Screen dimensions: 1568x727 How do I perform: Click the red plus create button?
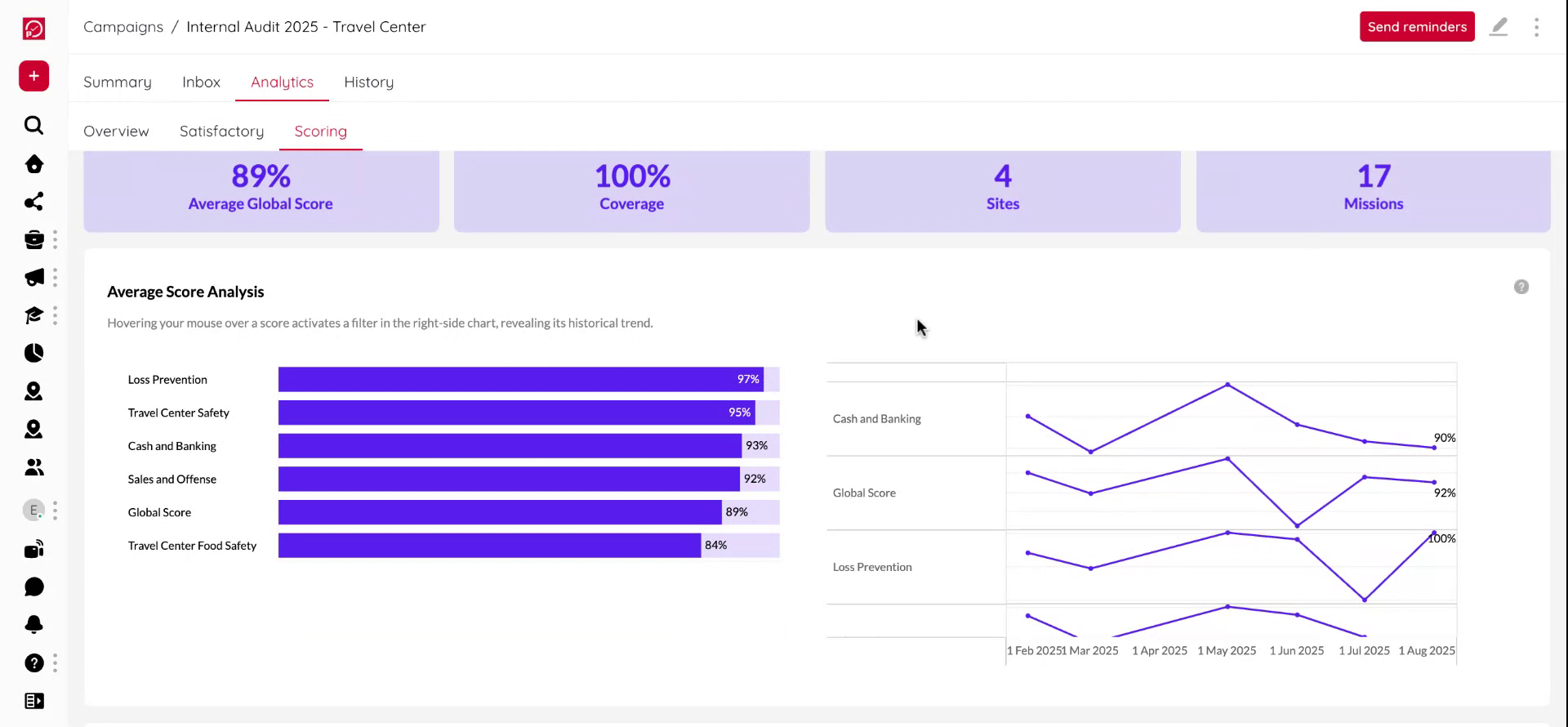[33, 76]
